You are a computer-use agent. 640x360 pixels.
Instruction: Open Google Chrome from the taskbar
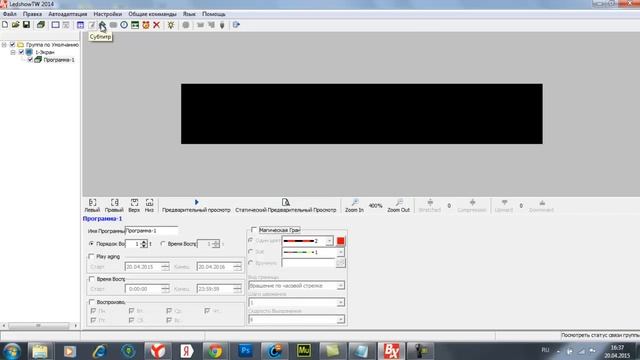215,351
